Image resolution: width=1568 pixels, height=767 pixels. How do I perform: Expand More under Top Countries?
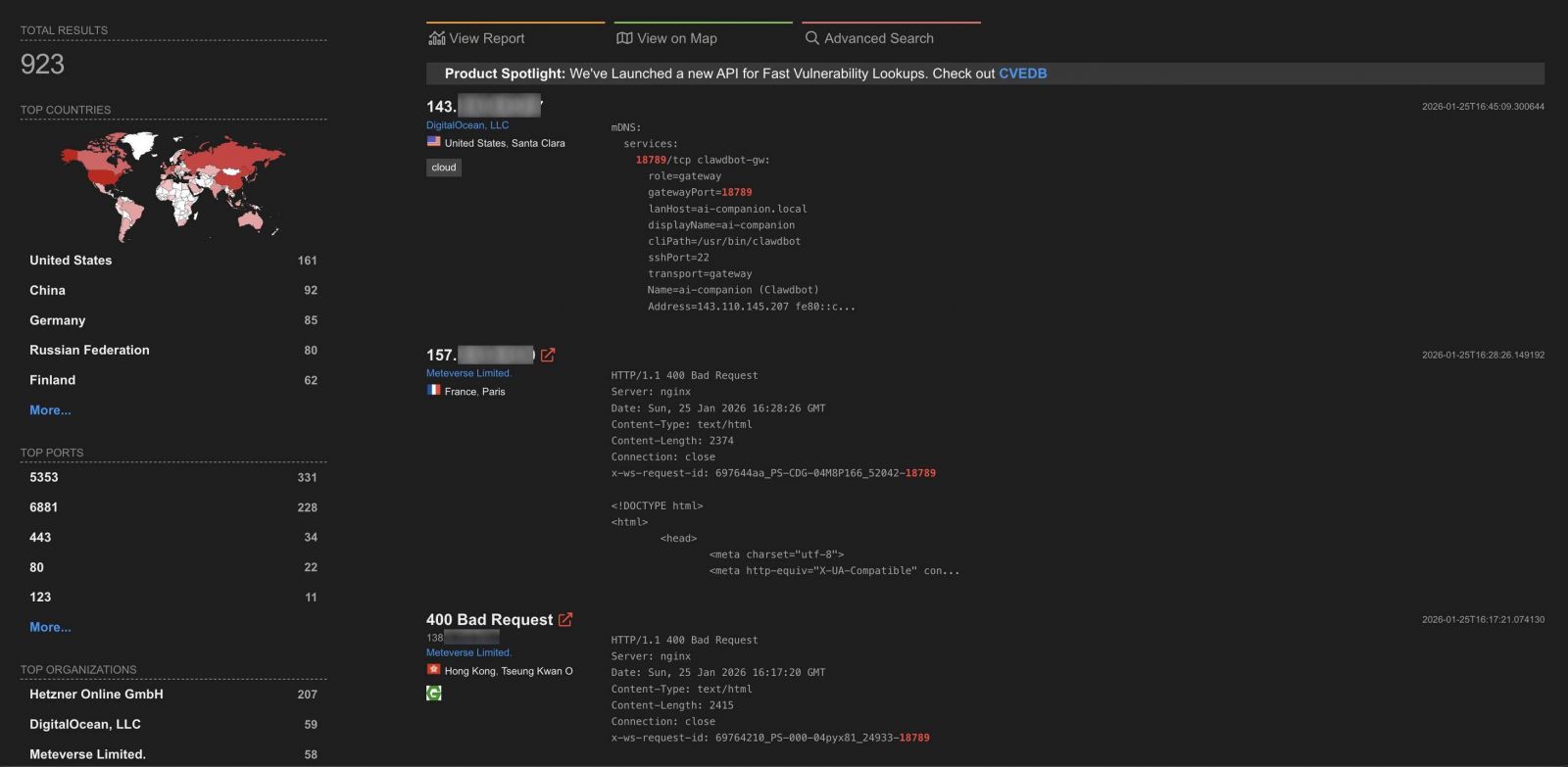(x=50, y=410)
